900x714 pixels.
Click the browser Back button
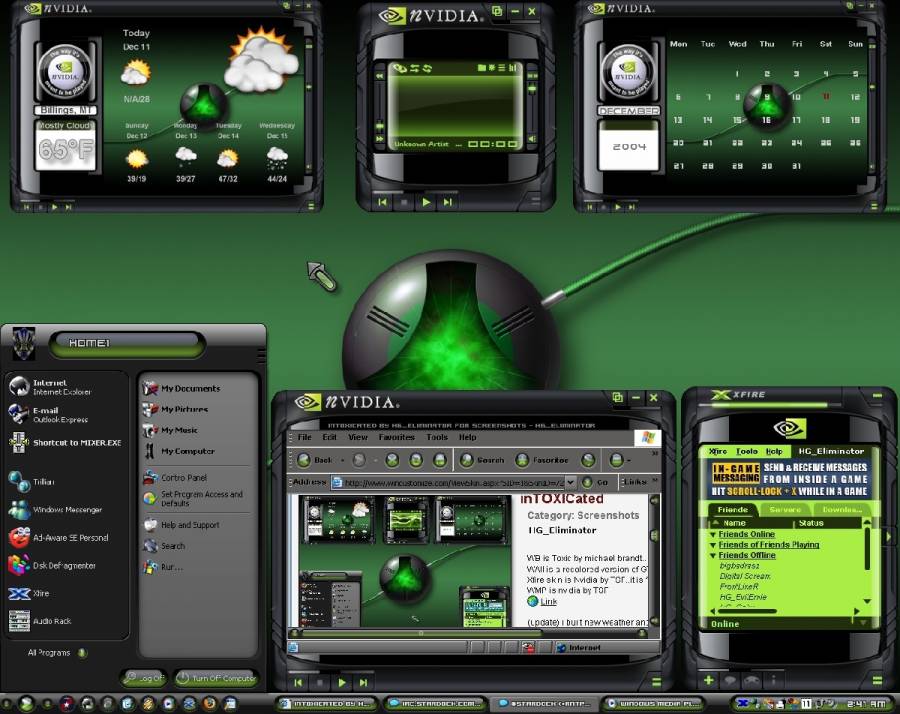pyautogui.click(x=315, y=460)
